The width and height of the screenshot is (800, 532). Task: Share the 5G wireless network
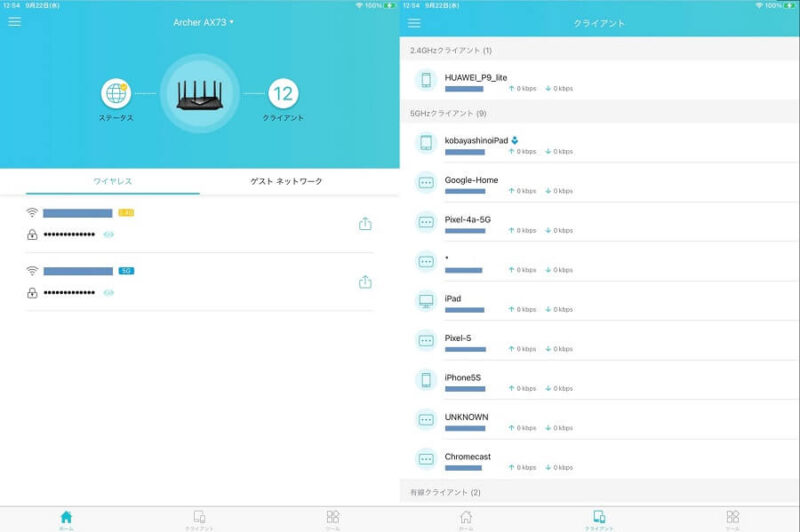pyautogui.click(x=365, y=282)
